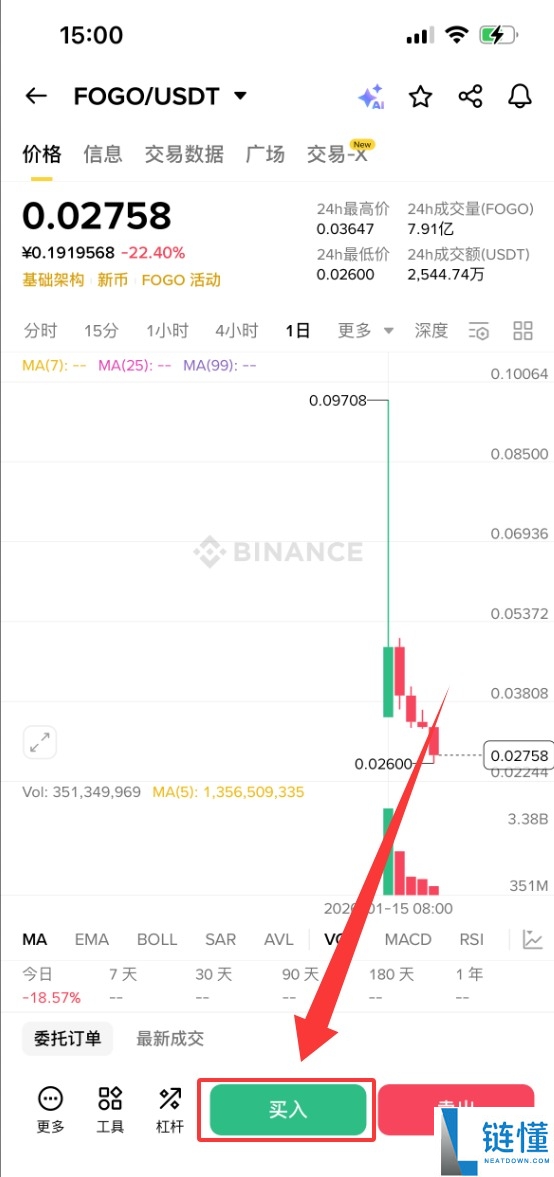Tap the share icon
The height and width of the screenshot is (1177, 554).
[x=470, y=96]
